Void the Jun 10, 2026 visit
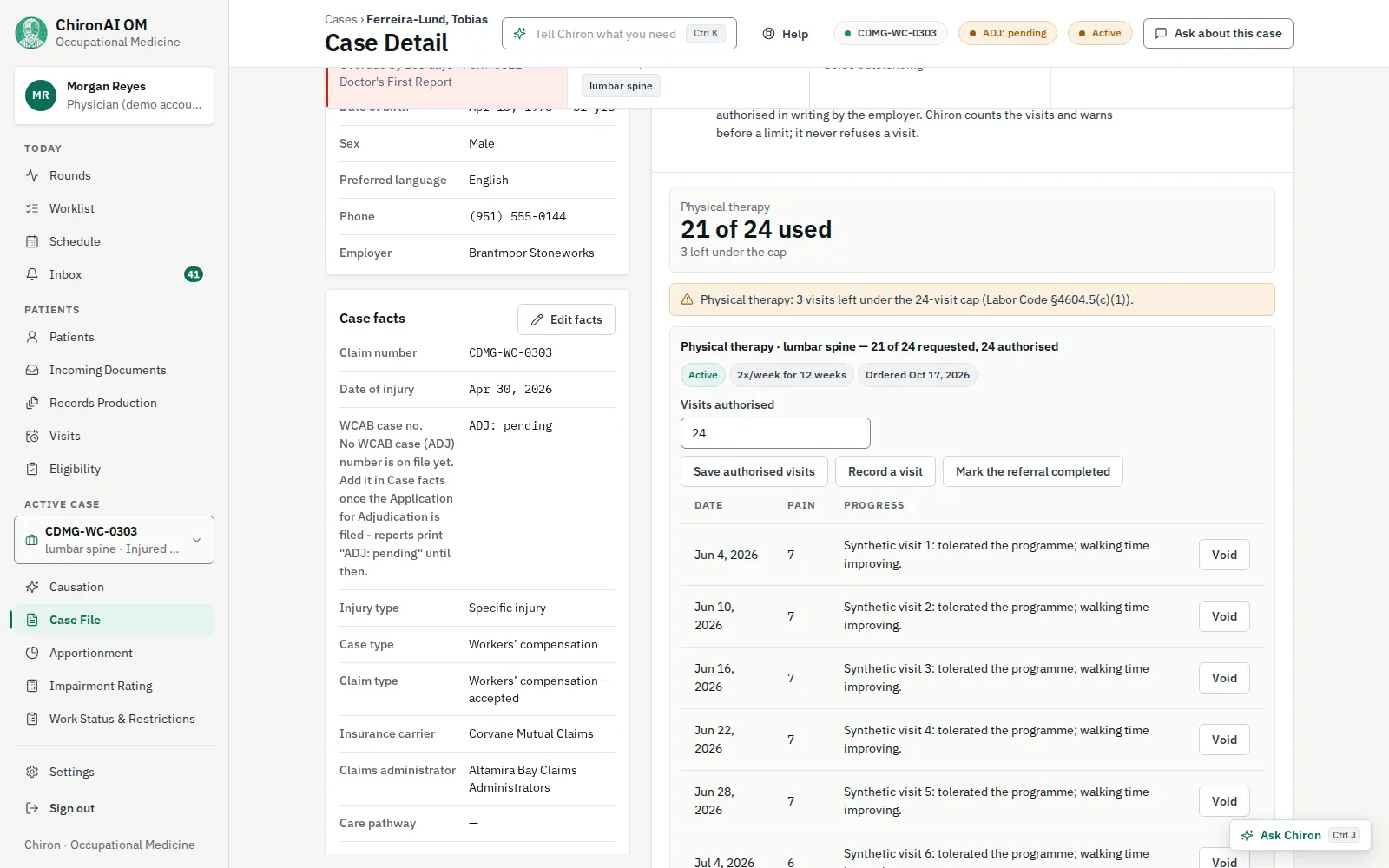The height and width of the screenshot is (868, 1389). 1224,616
